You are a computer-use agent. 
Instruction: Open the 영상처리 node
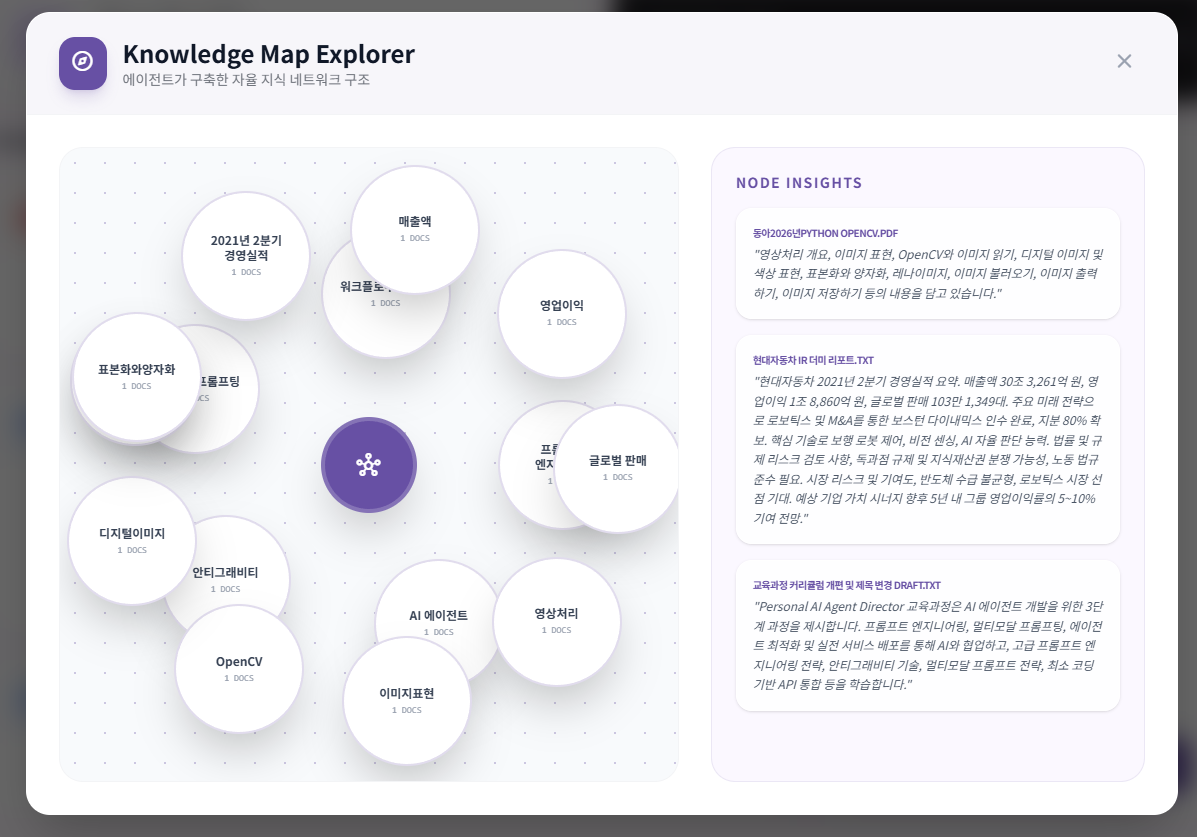pyautogui.click(x=556, y=621)
